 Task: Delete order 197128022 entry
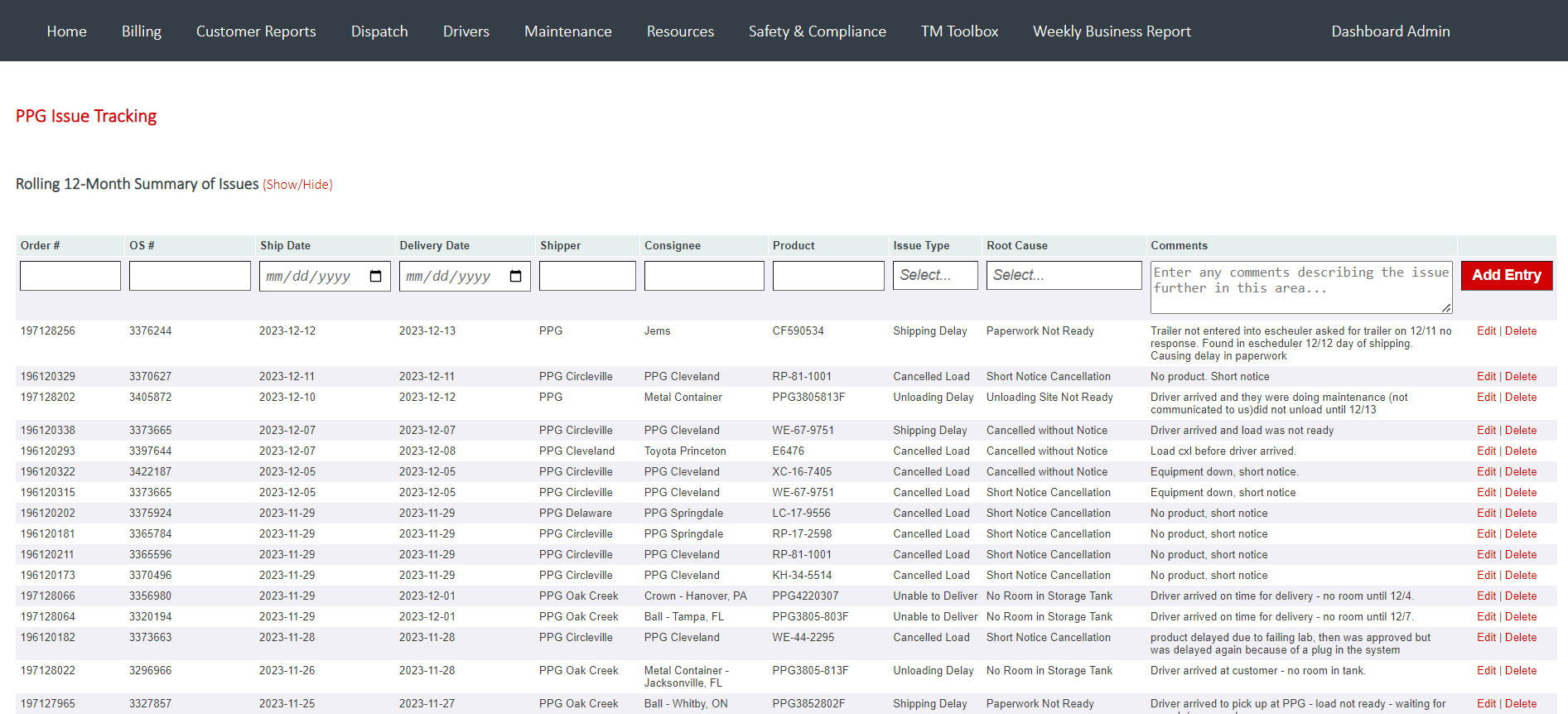(1521, 670)
